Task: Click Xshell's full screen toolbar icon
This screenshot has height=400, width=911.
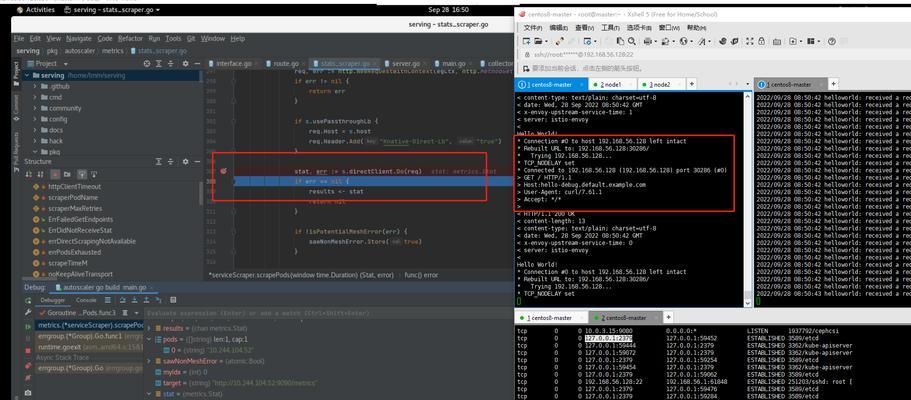Action: click(x=750, y=41)
